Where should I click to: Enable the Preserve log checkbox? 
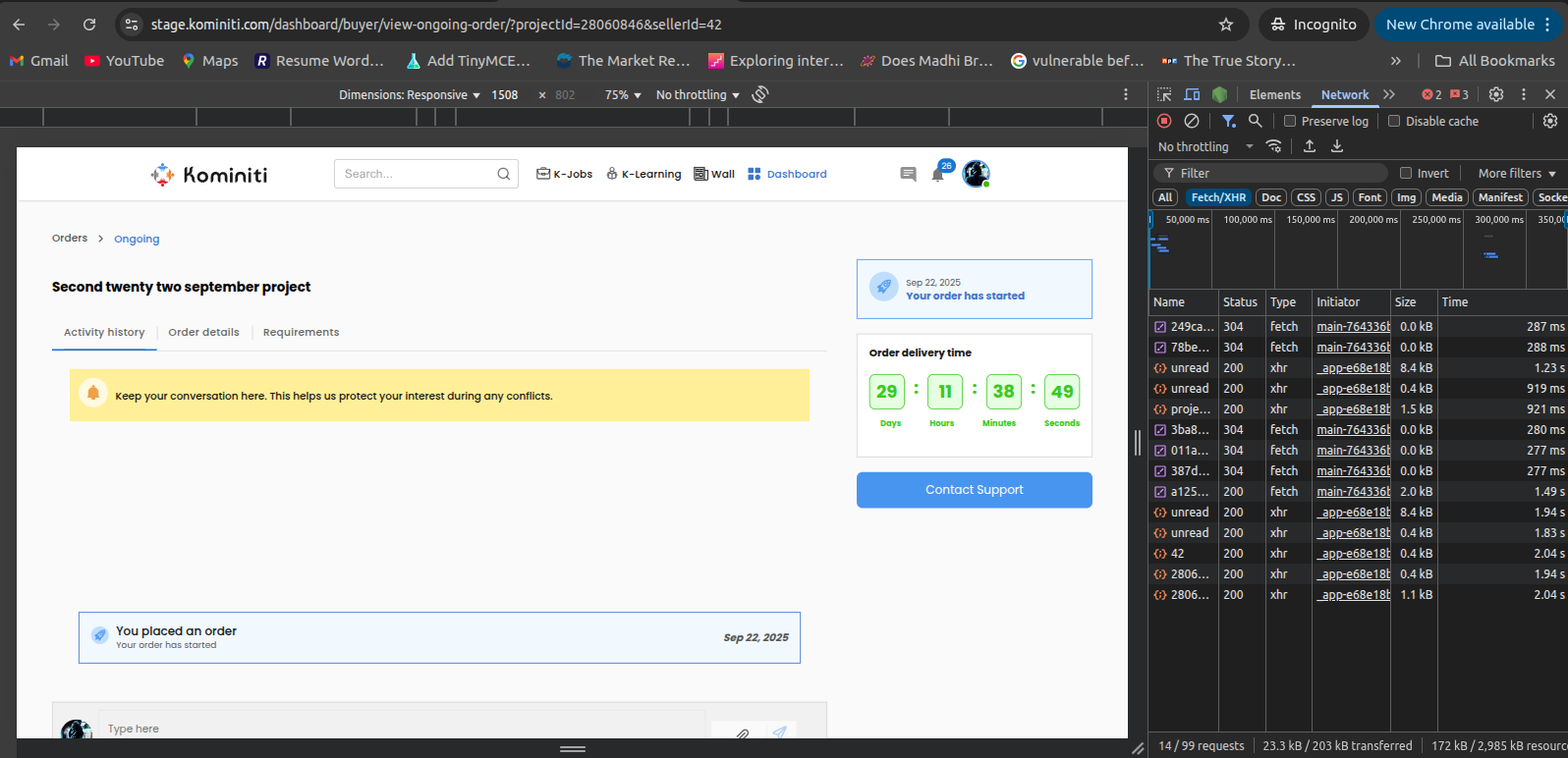click(1290, 121)
